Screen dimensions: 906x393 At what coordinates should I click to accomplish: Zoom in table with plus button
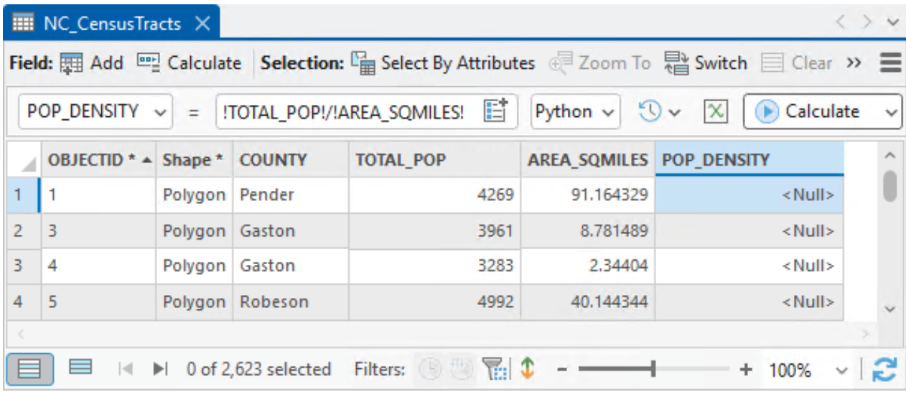click(x=746, y=369)
